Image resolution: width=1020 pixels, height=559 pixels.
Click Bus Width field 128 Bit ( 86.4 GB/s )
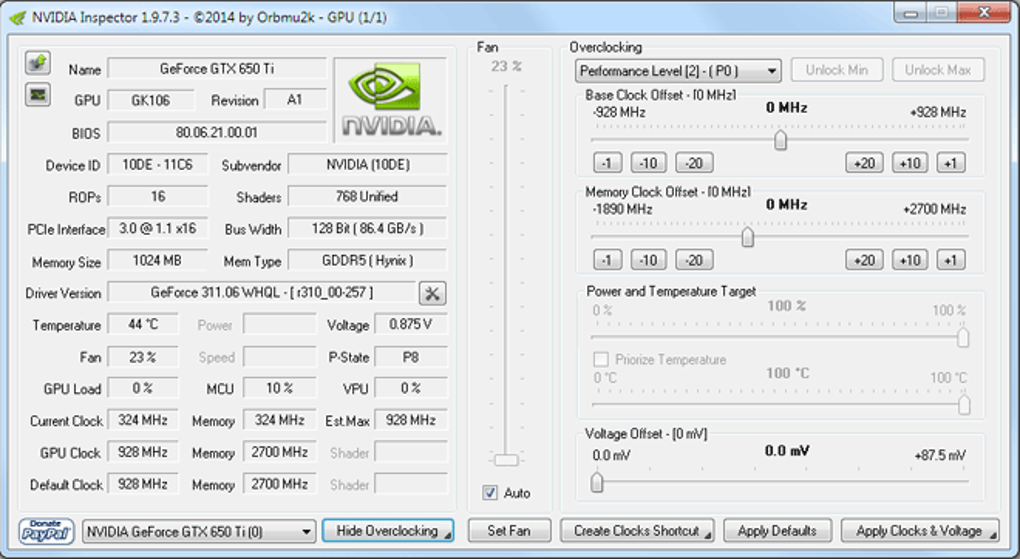(368, 228)
